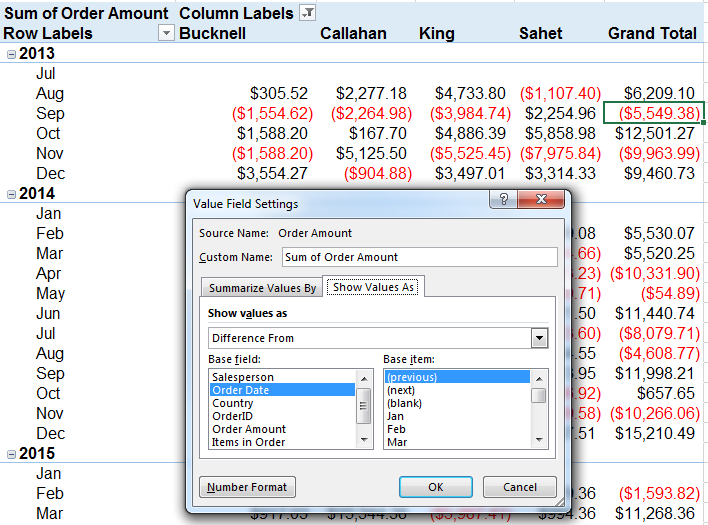Close the Value Field Settings dialog
The image size is (708, 525).
tap(544, 200)
